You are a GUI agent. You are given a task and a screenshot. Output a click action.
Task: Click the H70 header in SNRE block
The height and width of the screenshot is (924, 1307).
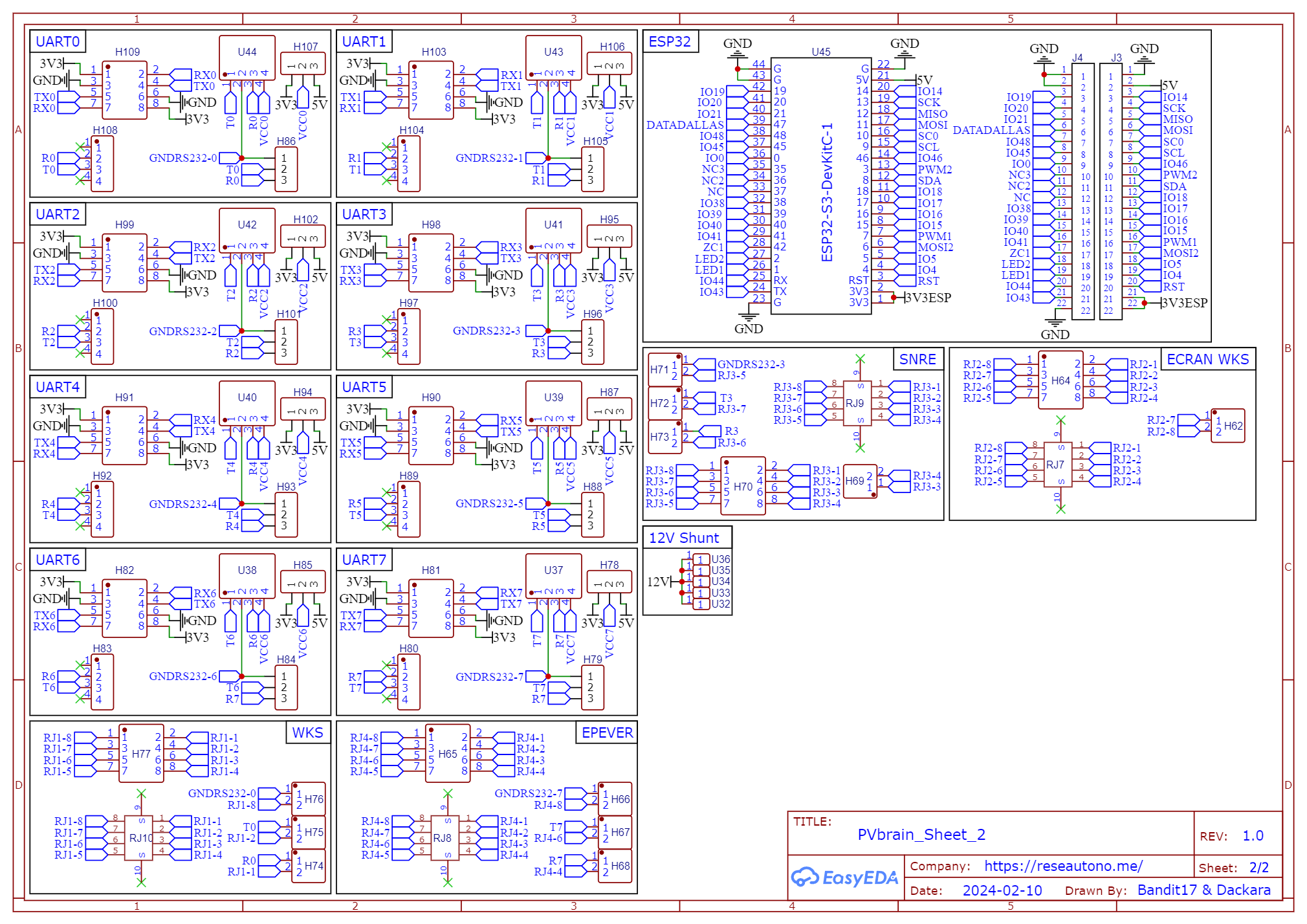tap(743, 487)
